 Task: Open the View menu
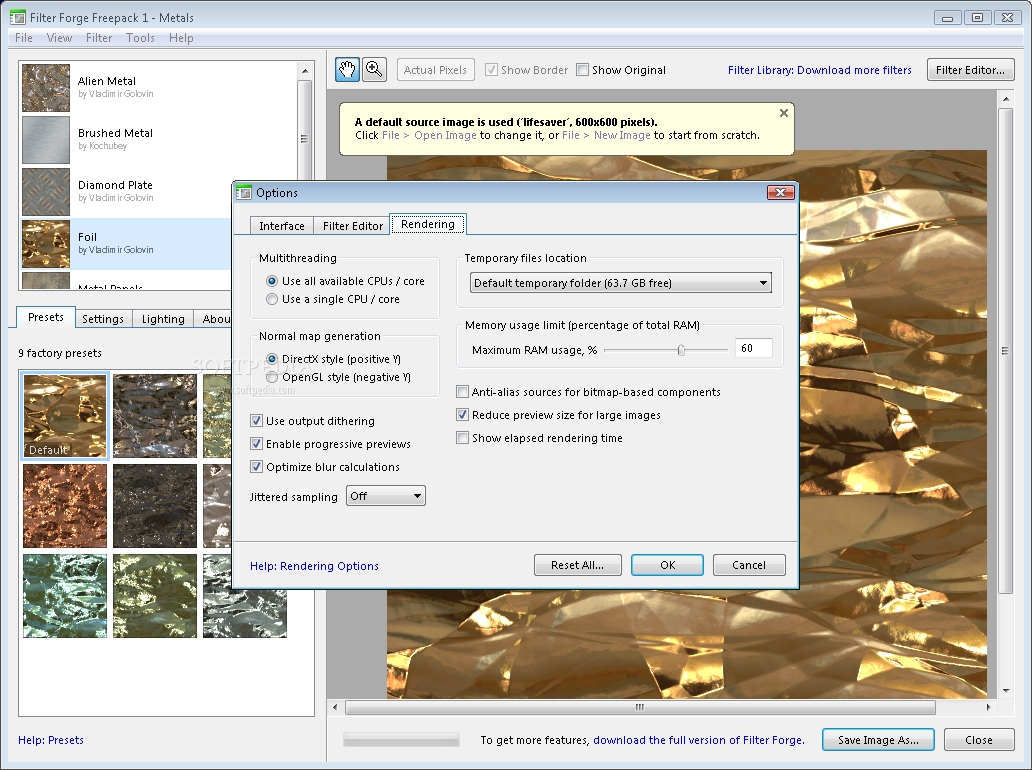pyautogui.click(x=59, y=38)
